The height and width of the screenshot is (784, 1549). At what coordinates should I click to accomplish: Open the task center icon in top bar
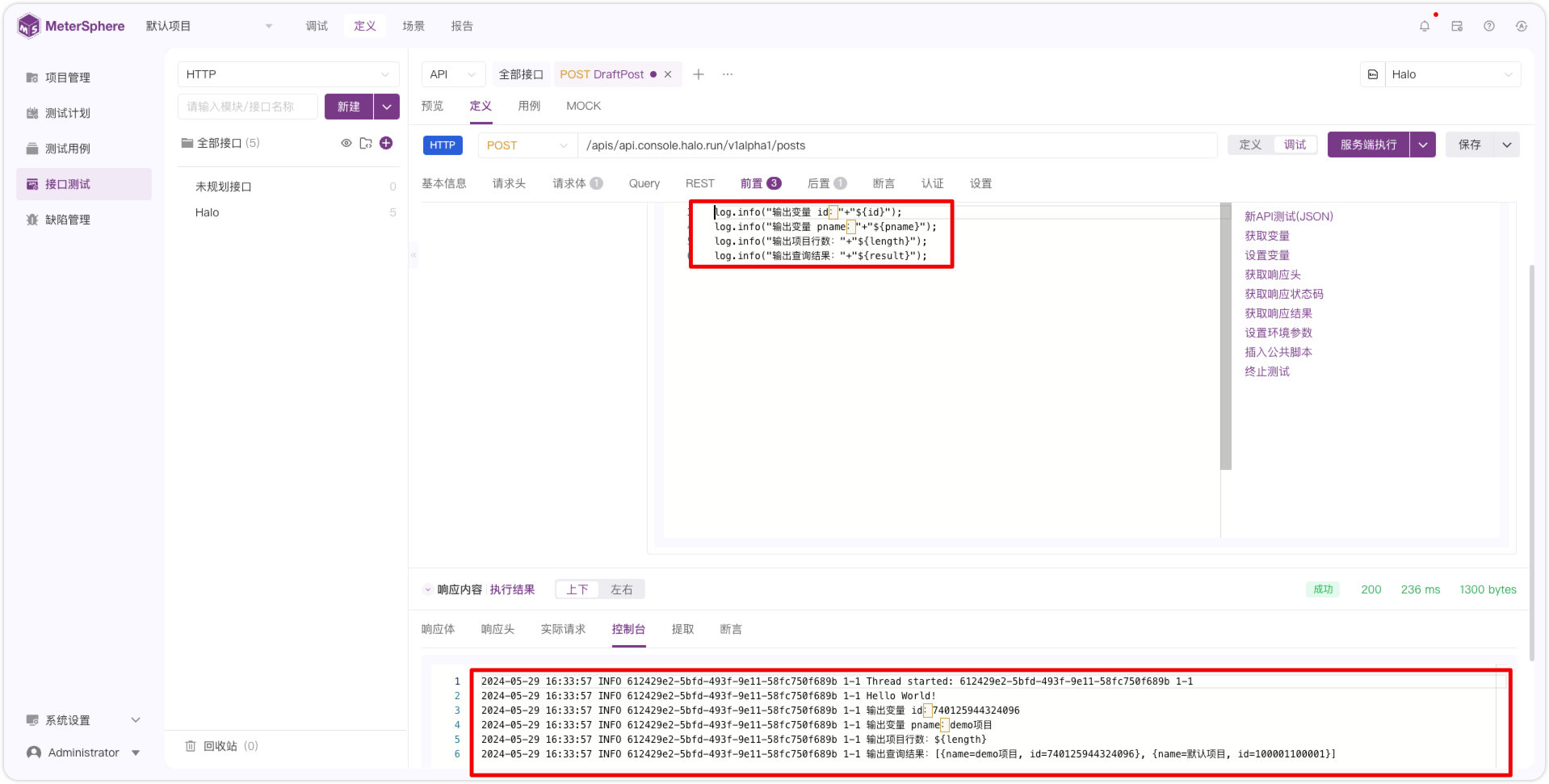(x=1457, y=26)
